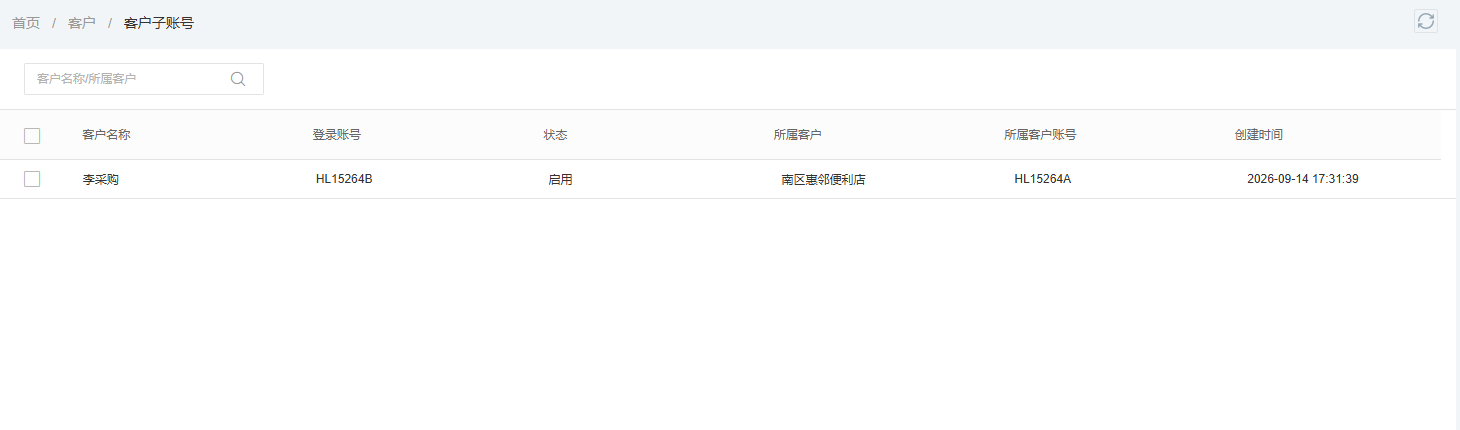Click creation time 2026-09-14 17:31:39
This screenshot has width=1460, height=430.
1303,179
